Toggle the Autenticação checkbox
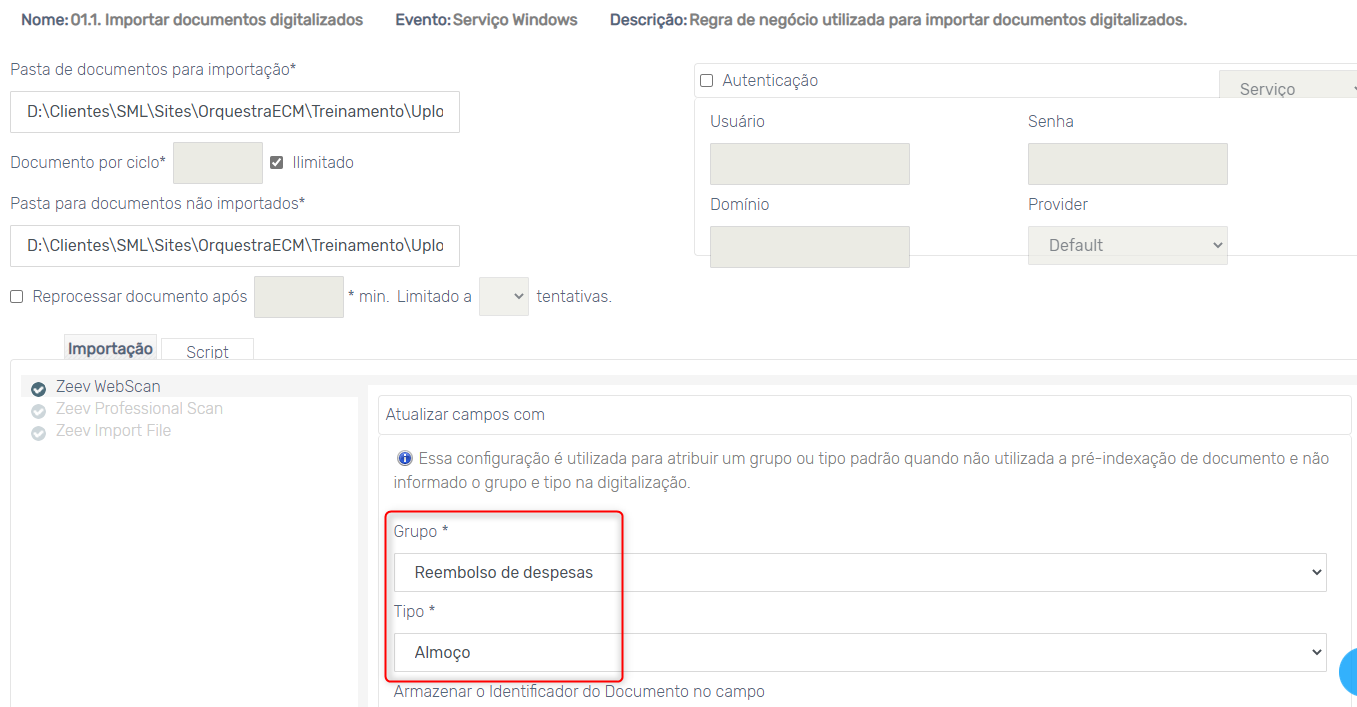Image resolution: width=1357 pixels, height=707 pixels. 707,81
